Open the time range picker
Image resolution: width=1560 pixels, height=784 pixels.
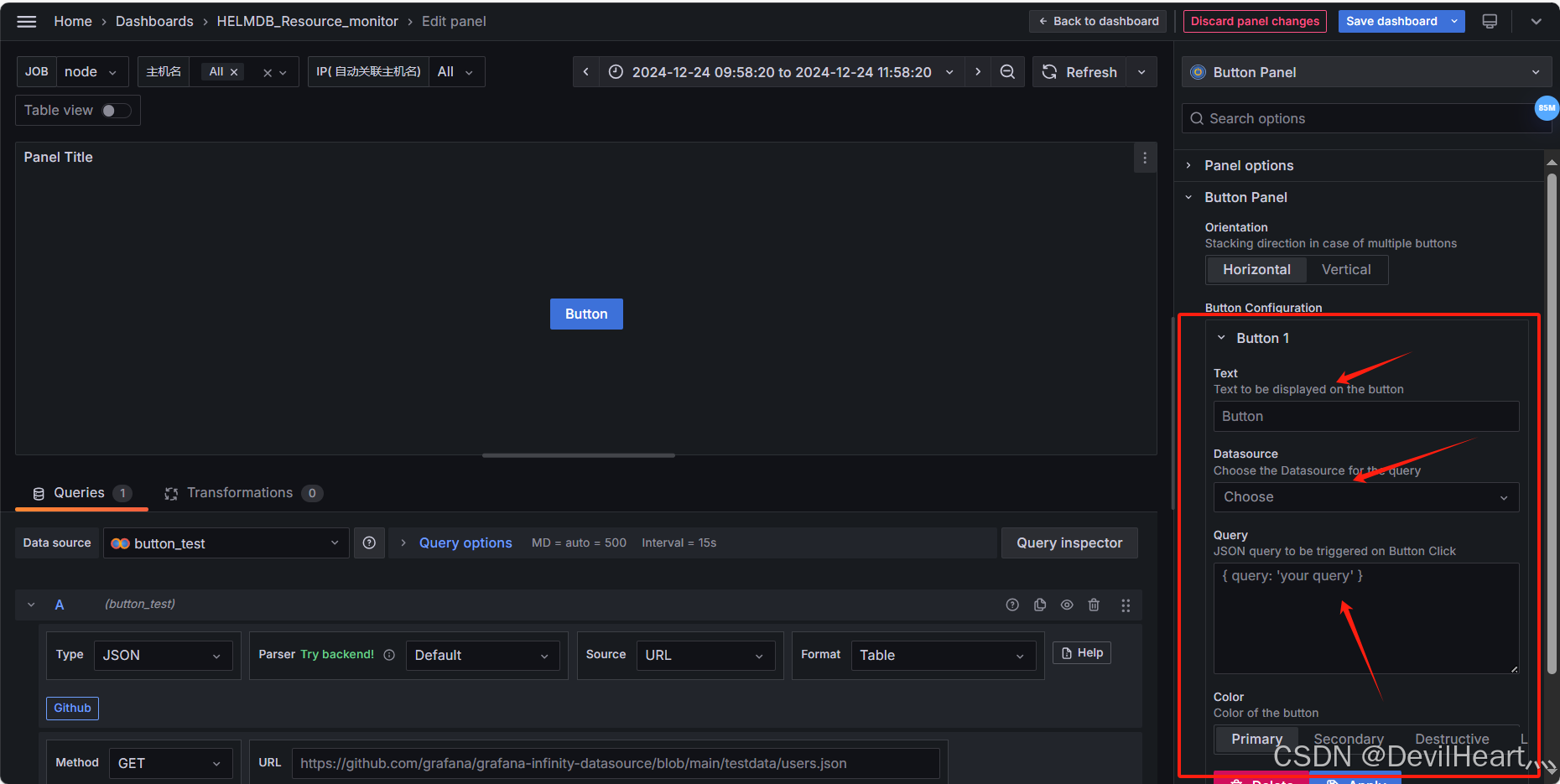(x=781, y=72)
